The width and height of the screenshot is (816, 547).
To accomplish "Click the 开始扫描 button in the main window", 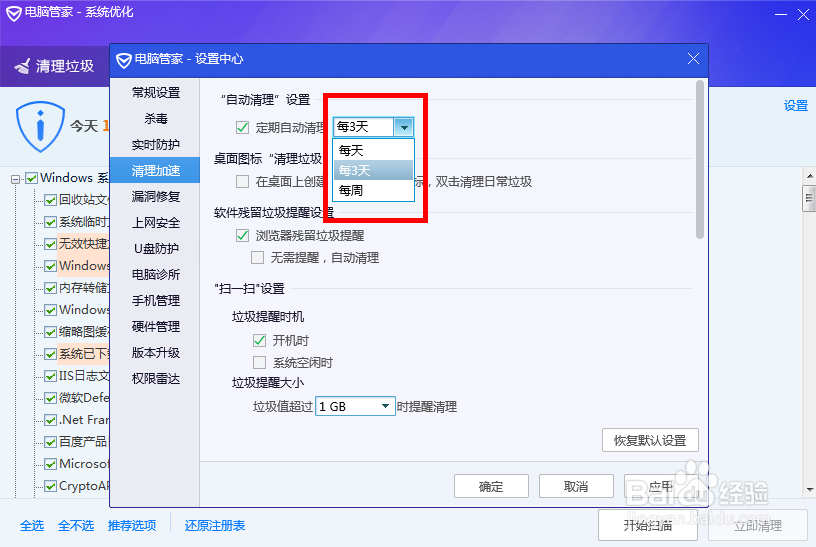I will [x=647, y=525].
